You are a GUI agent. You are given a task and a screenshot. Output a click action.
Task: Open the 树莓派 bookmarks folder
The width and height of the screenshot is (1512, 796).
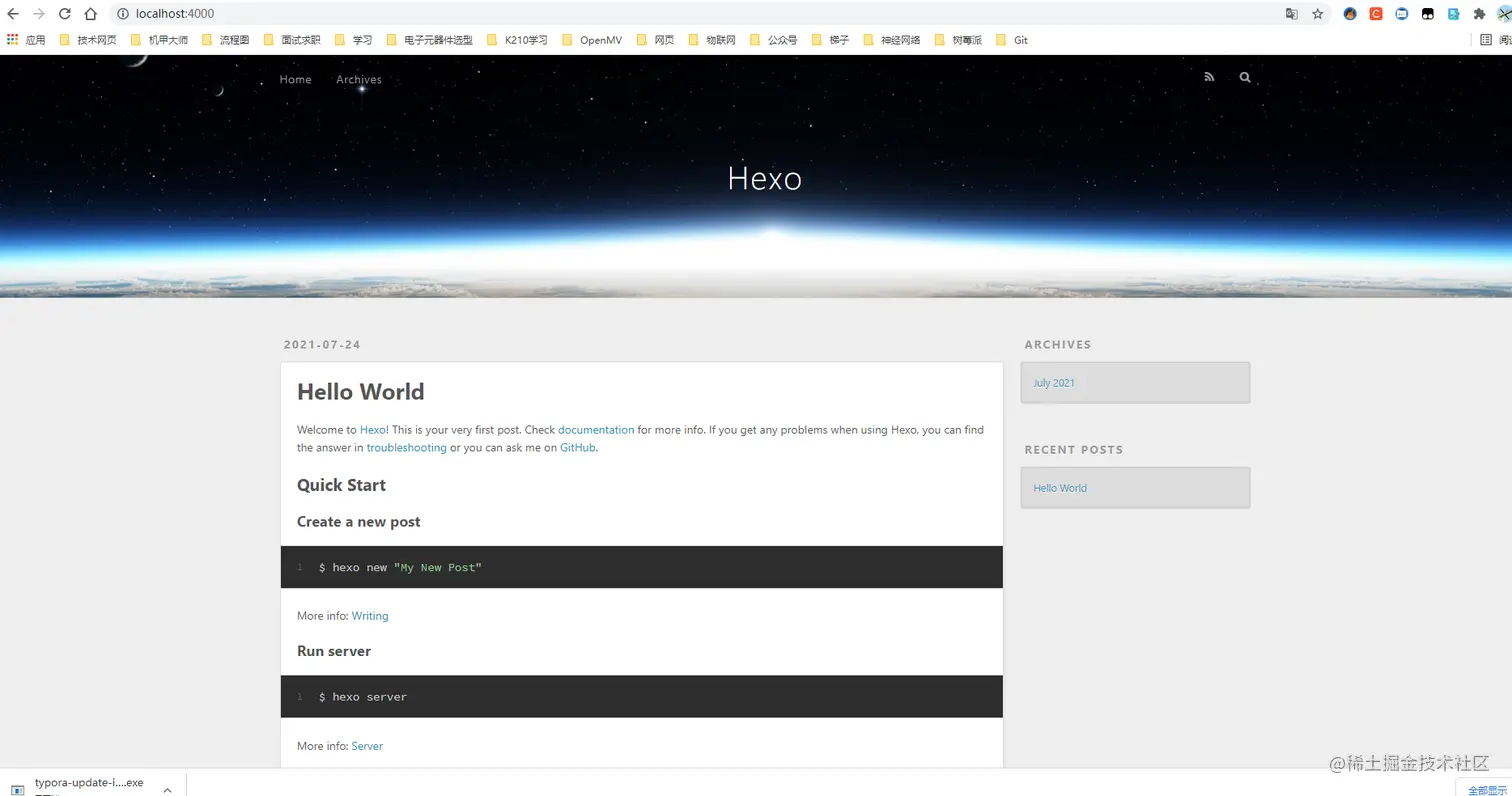958,40
